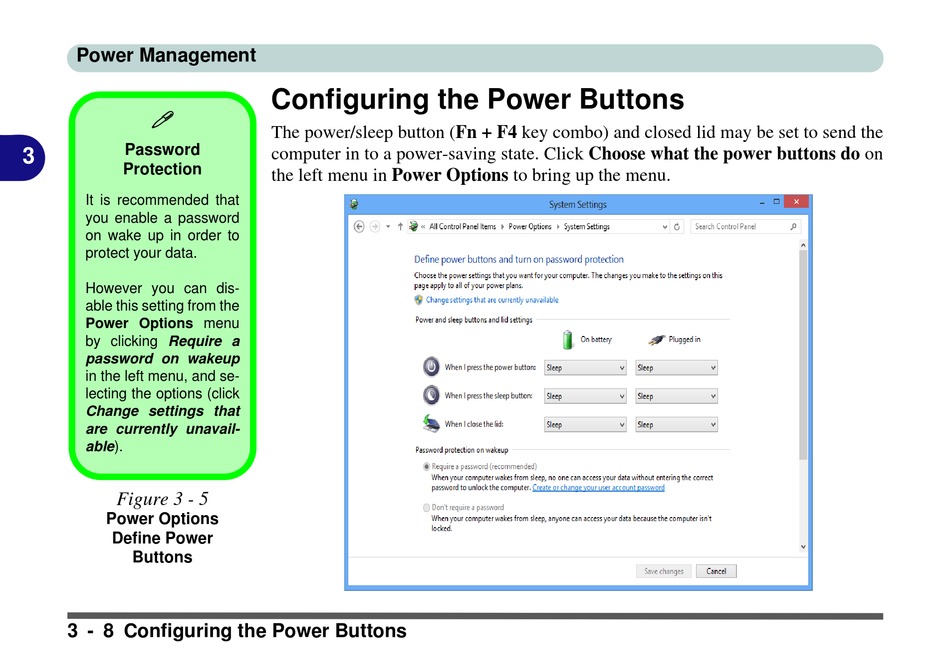950x669 pixels.
Task: Click the power button icon
Action: click(431, 367)
